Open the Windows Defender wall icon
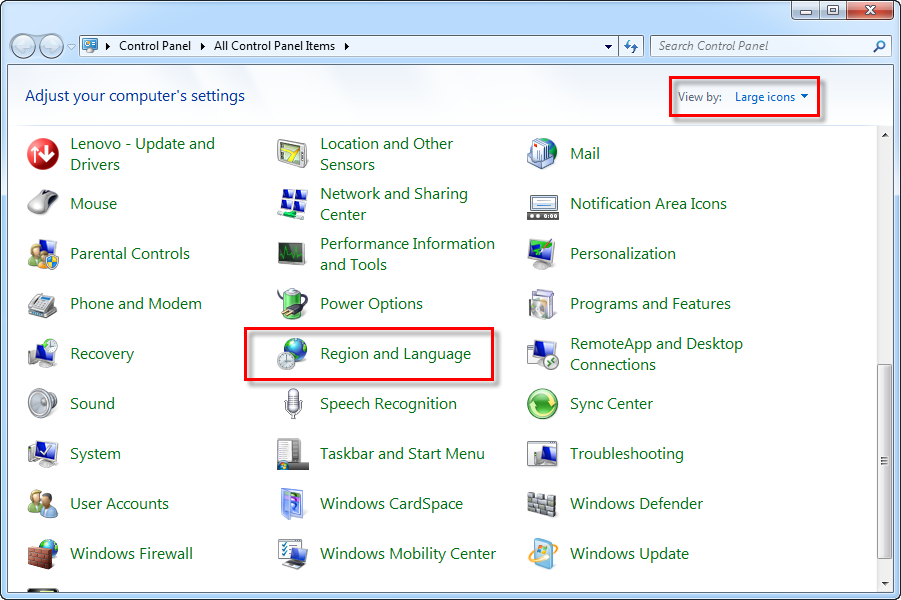This screenshot has height=600, width=901. pyautogui.click(x=542, y=504)
